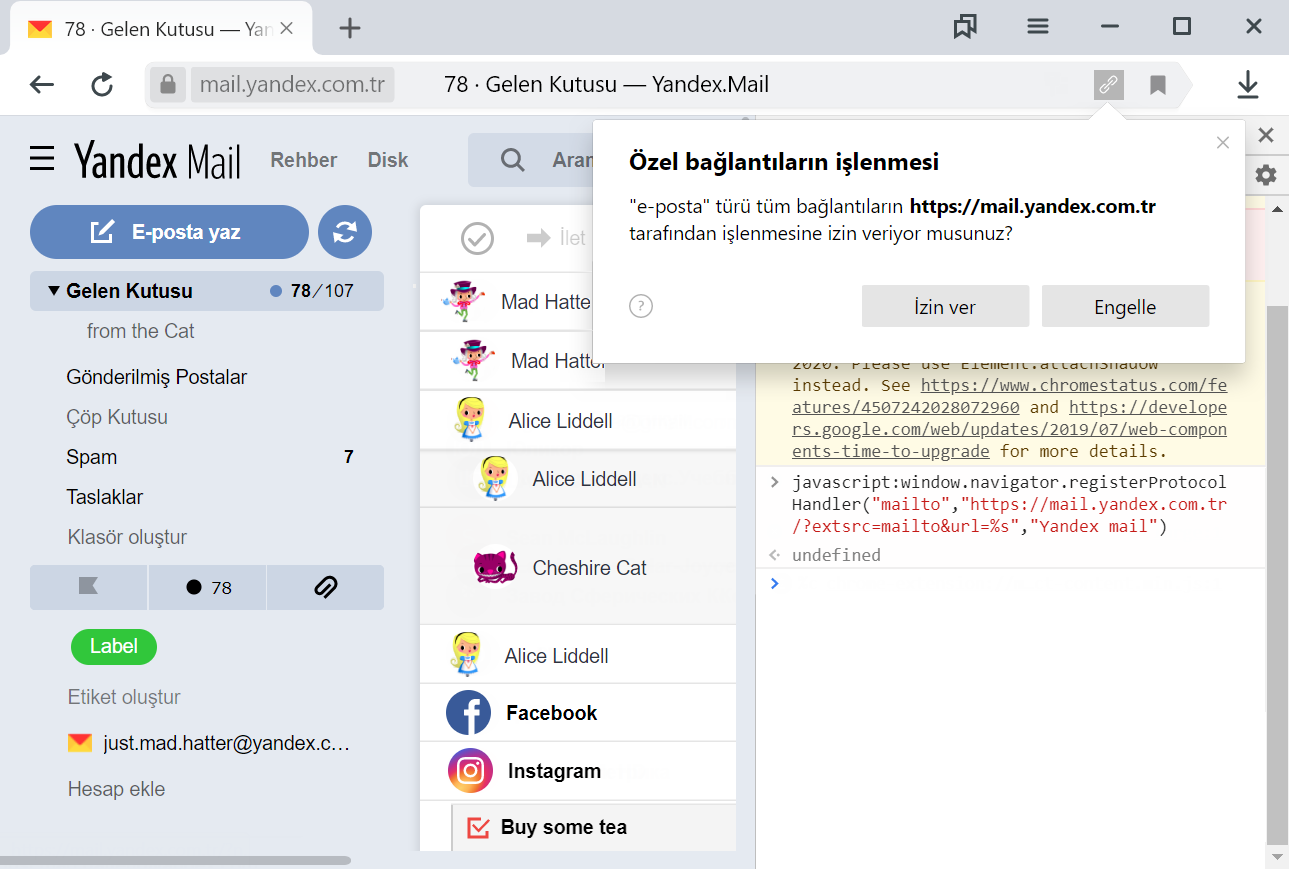Select all messages with the checkmark circle
Screen dimensions: 1289x869
pyautogui.click(x=477, y=238)
